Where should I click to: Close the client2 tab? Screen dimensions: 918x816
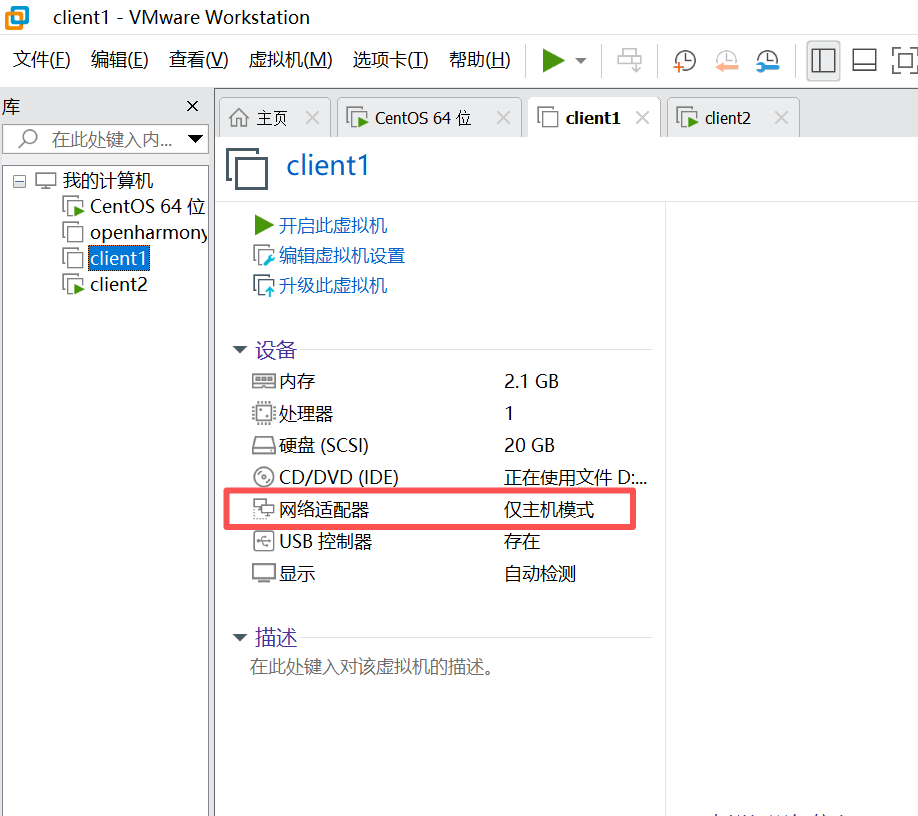pos(781,118)
